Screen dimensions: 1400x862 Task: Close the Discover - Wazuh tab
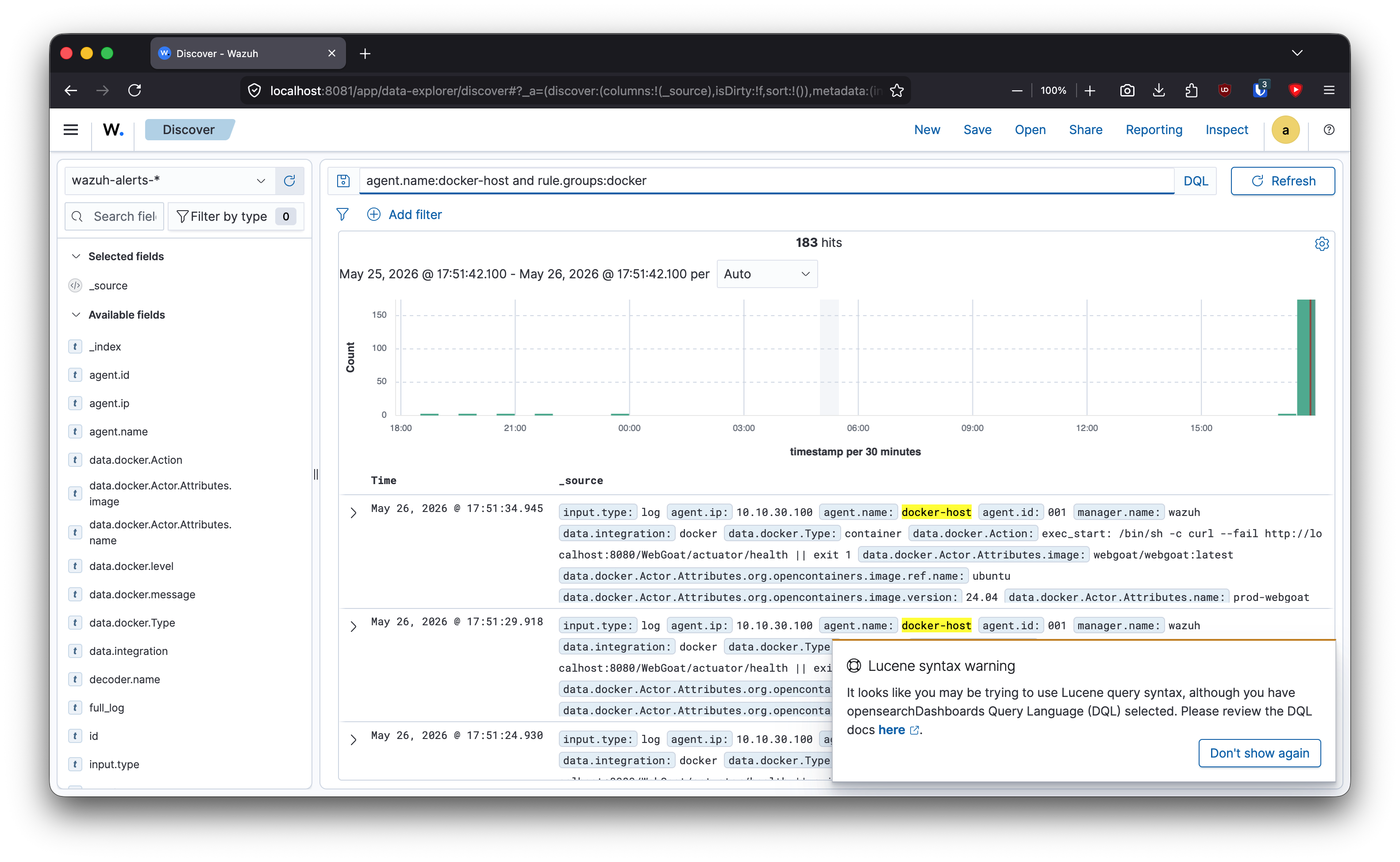(332, 53)
